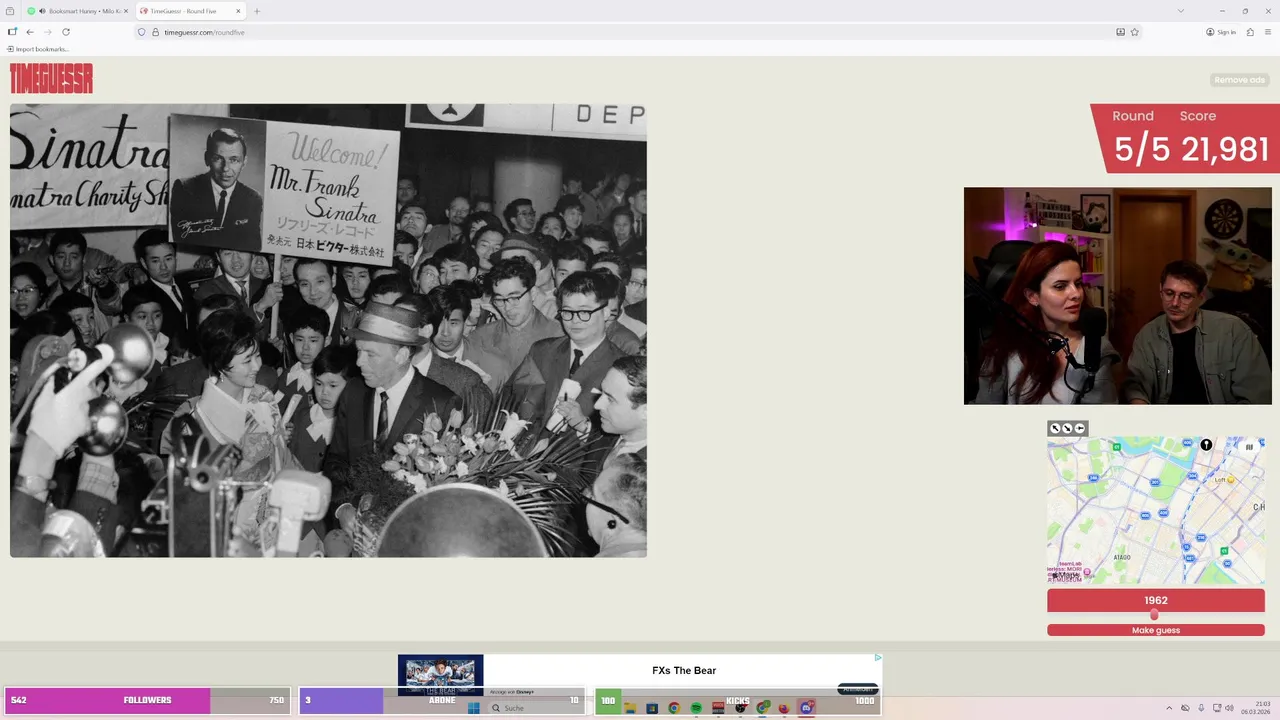Viewport: 1280px width, 720px height.
Task: Toggle reader view in address bar
Action: tap(1120, 32)
